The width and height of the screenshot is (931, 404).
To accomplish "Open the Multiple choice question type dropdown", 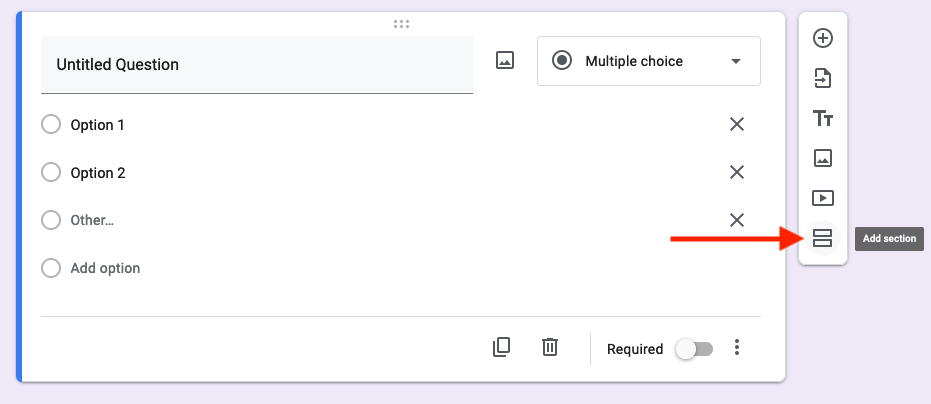I will pos(648,61).
